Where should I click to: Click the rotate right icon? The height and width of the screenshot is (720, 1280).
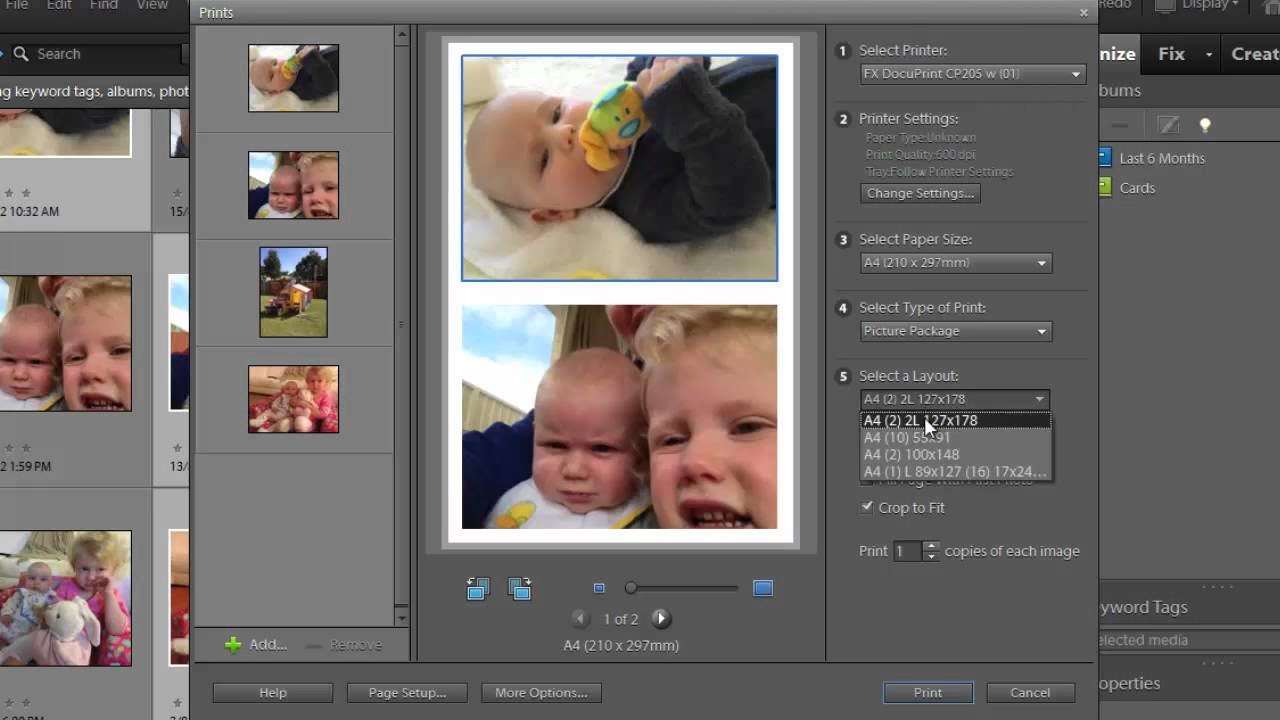click(519, 589)
